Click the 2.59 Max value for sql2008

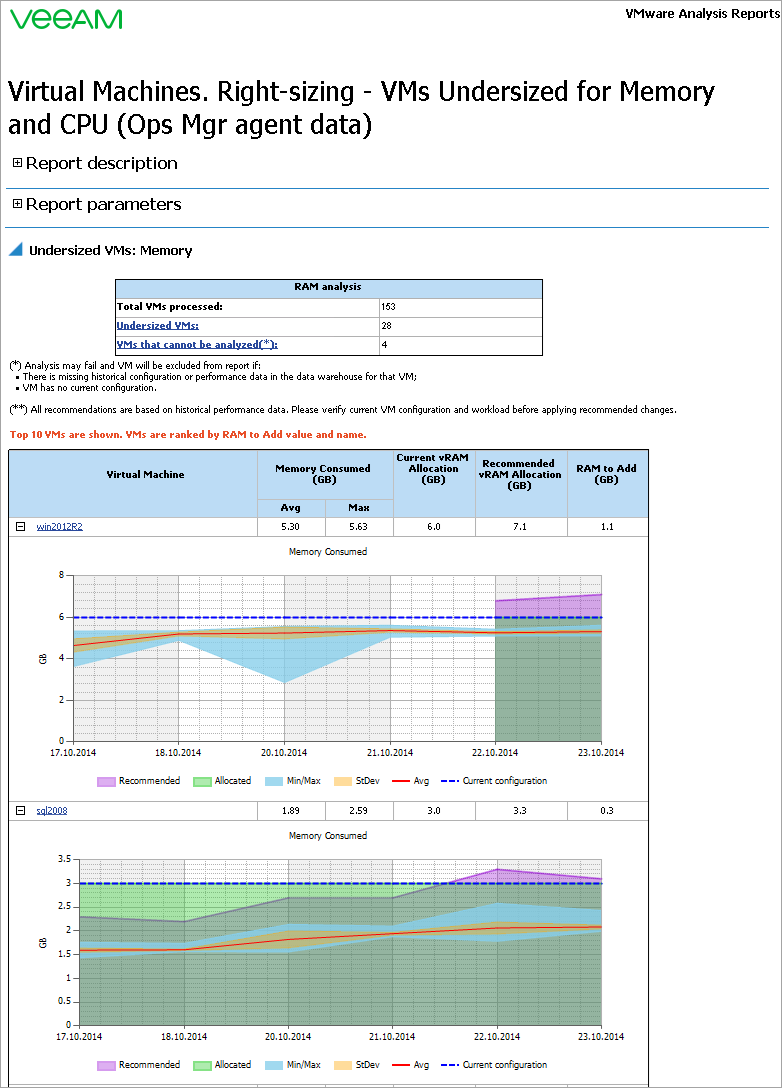[359, 810]
